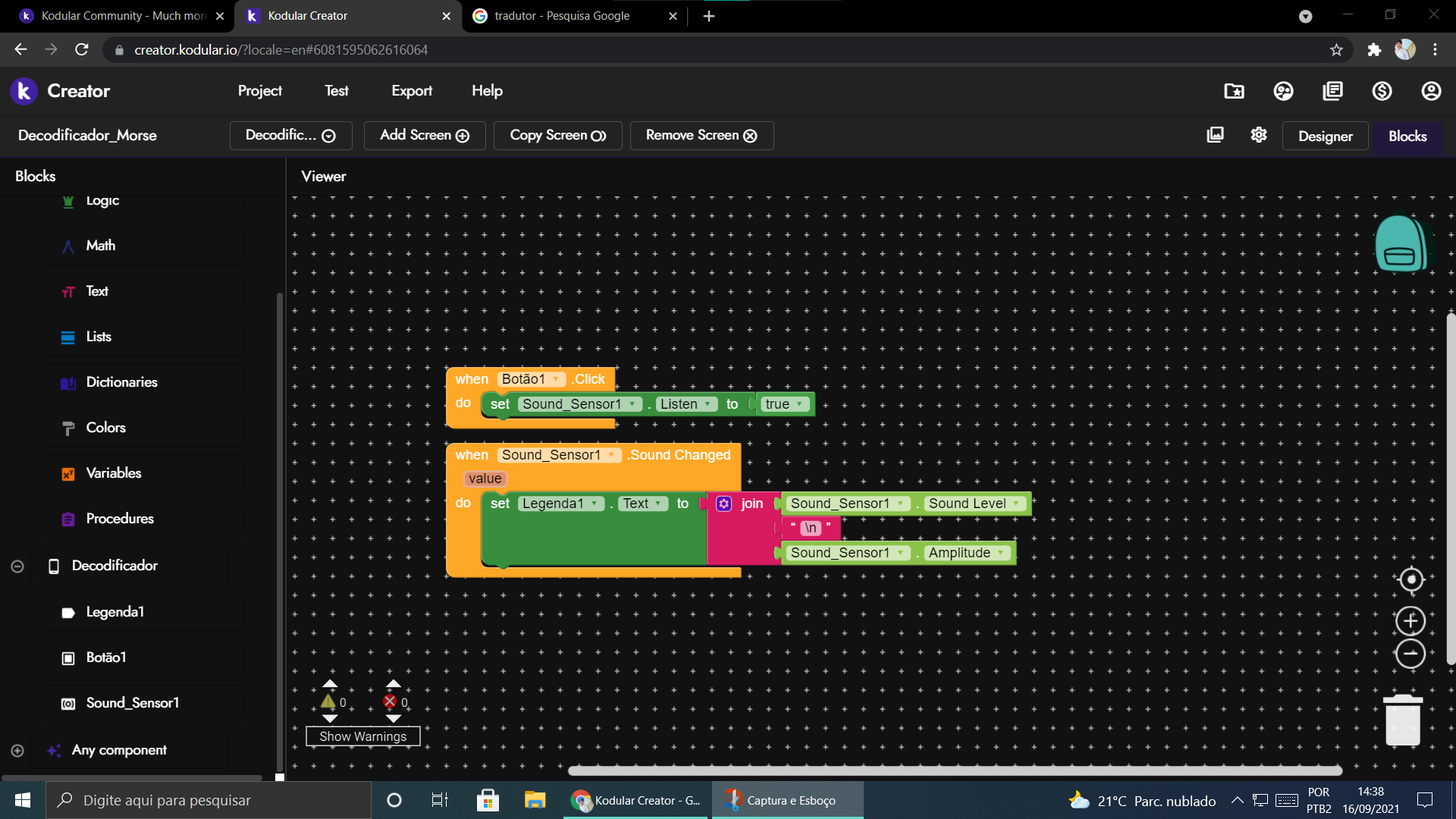Step to the next error with the down arrow
The image size is (1456, 819).
click(393, 718)
